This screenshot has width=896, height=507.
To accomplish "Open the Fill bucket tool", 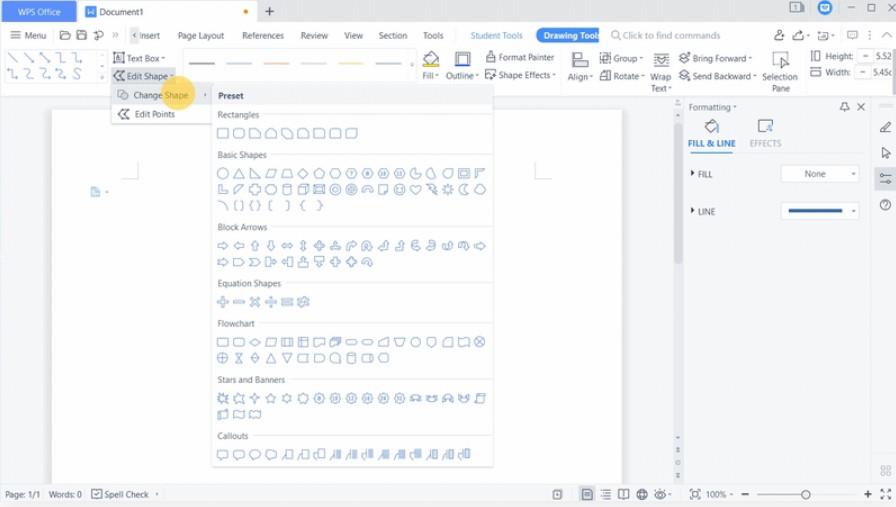I will tap(430, 59).
